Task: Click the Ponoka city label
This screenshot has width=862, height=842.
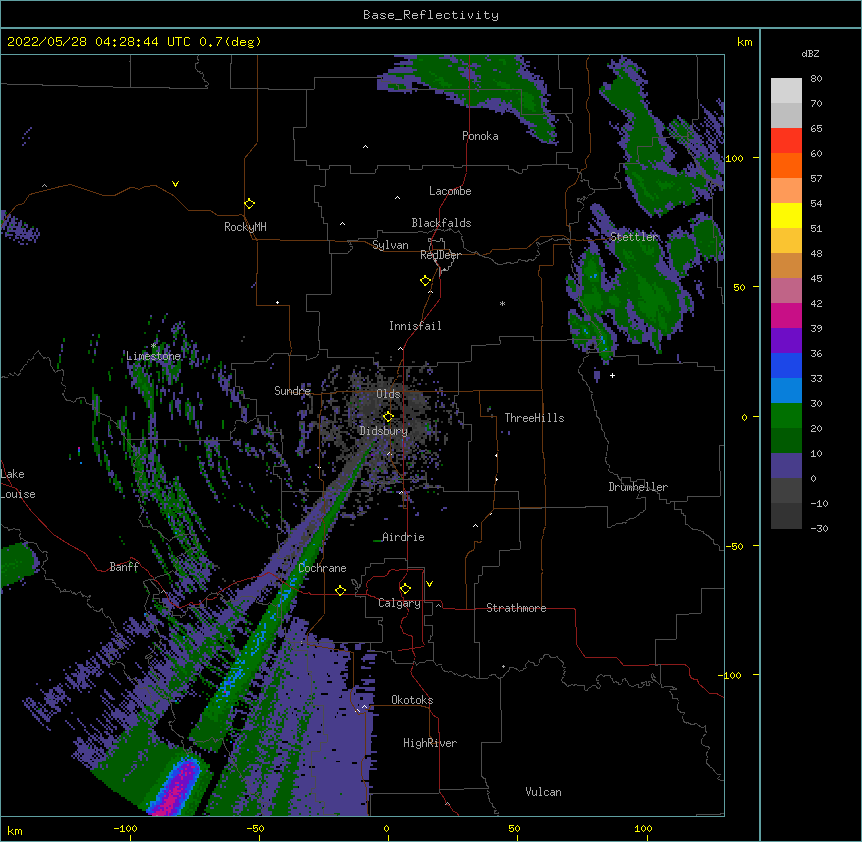Action: (480, 136)
